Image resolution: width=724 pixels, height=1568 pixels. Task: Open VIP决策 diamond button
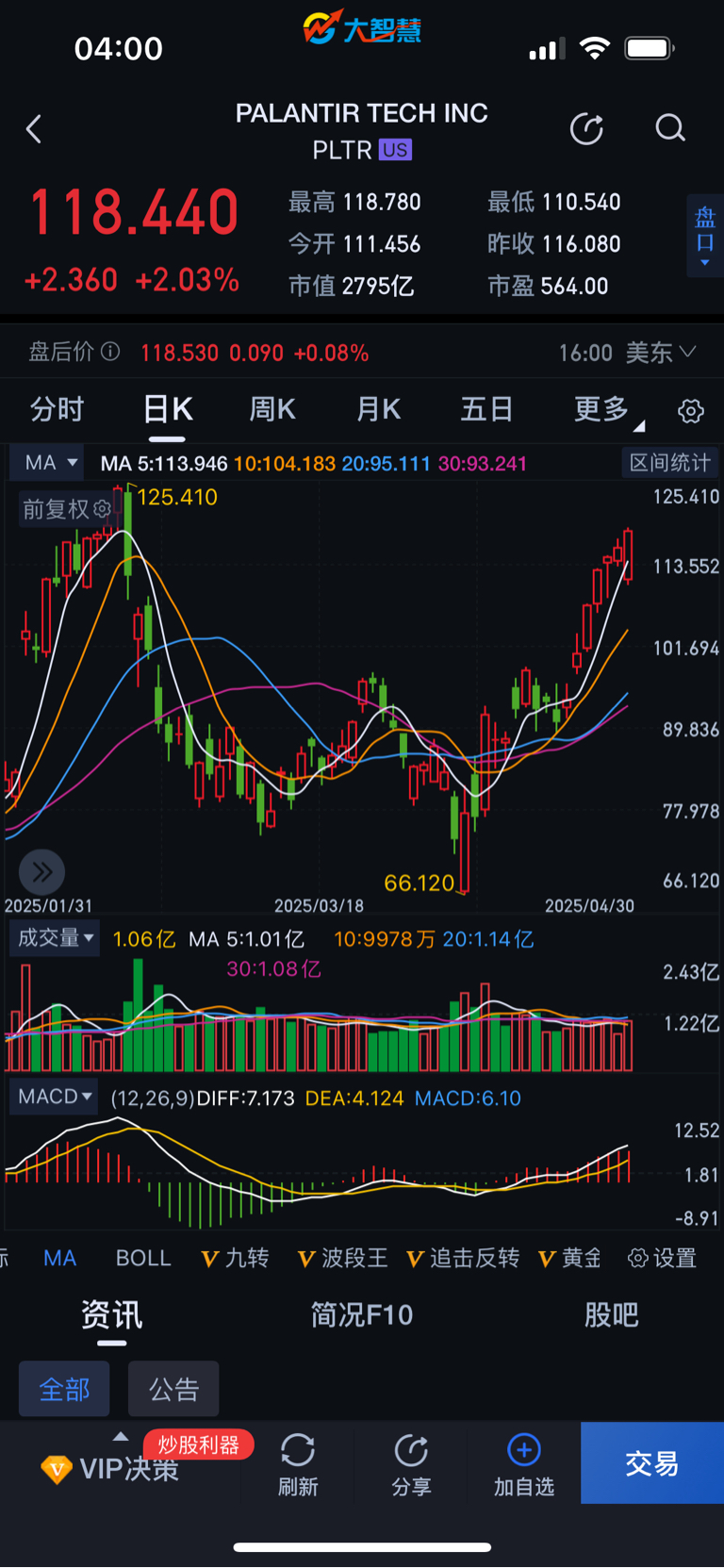(110, 1469)
